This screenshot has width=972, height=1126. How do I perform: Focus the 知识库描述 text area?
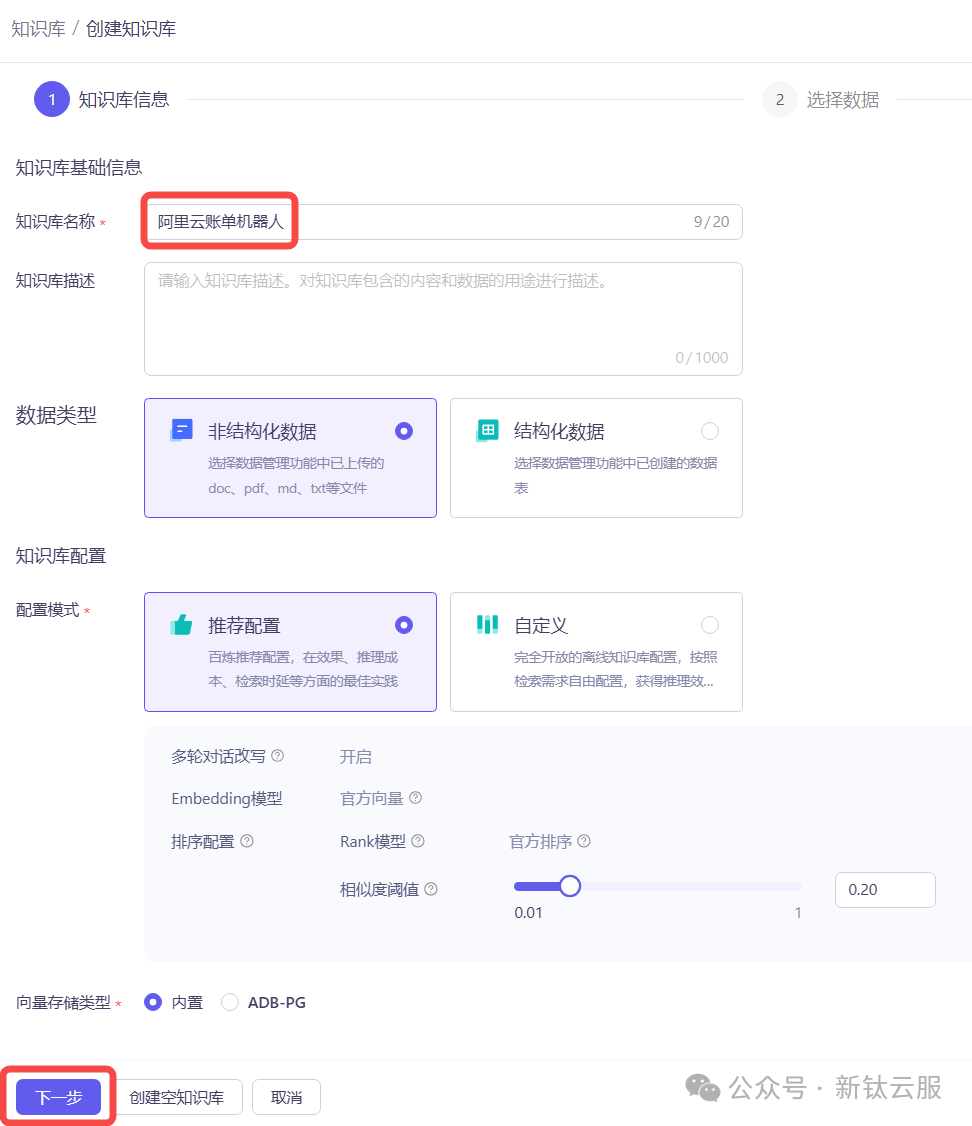pos(443,319)
